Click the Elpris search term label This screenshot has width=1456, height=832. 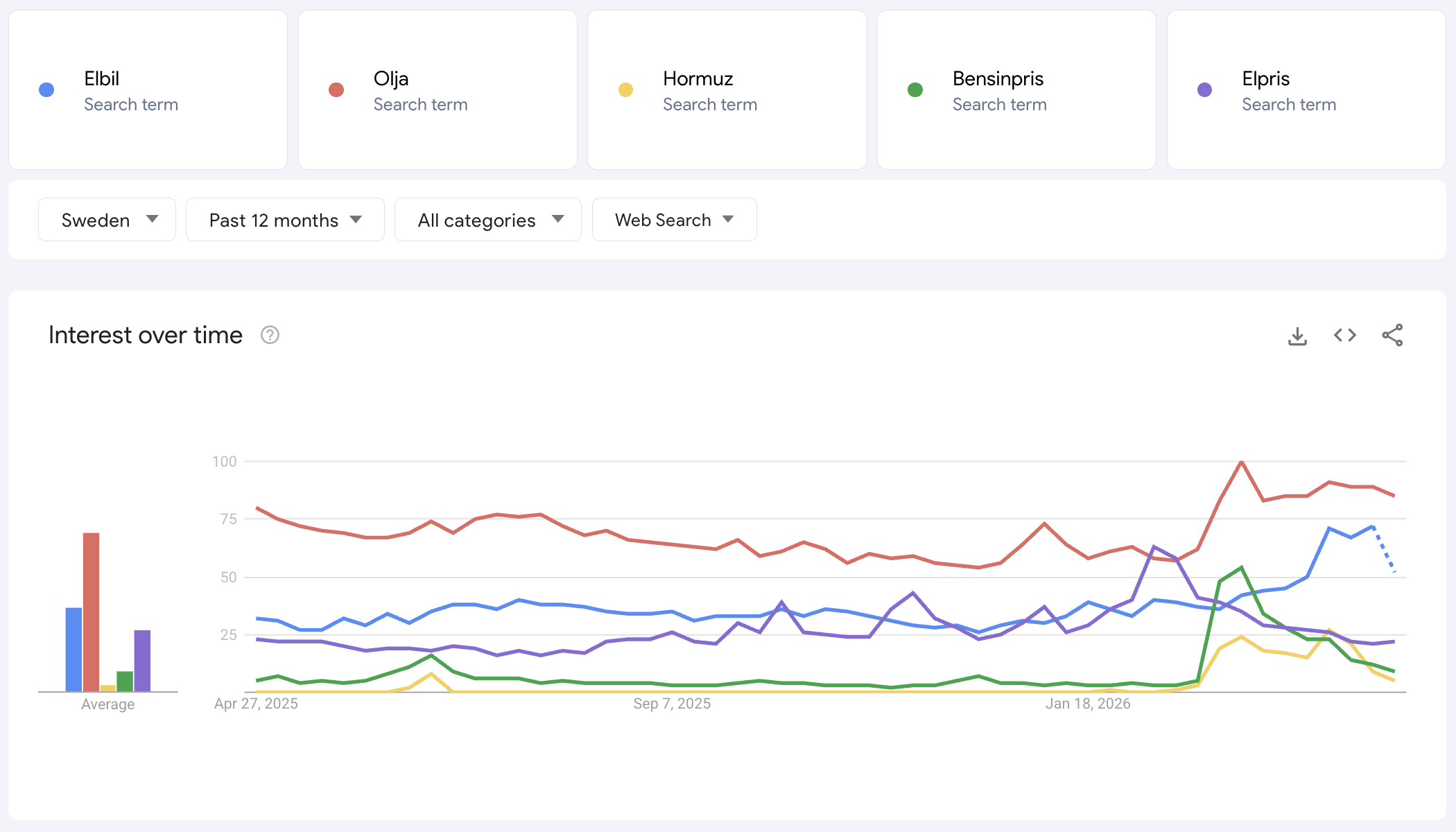tap(1265, 79)
